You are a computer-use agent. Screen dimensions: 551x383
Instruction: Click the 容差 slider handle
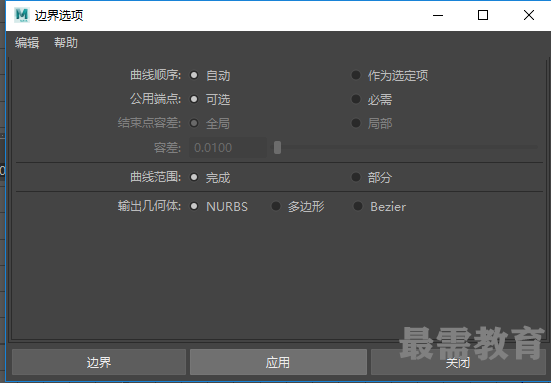(278, 148)
